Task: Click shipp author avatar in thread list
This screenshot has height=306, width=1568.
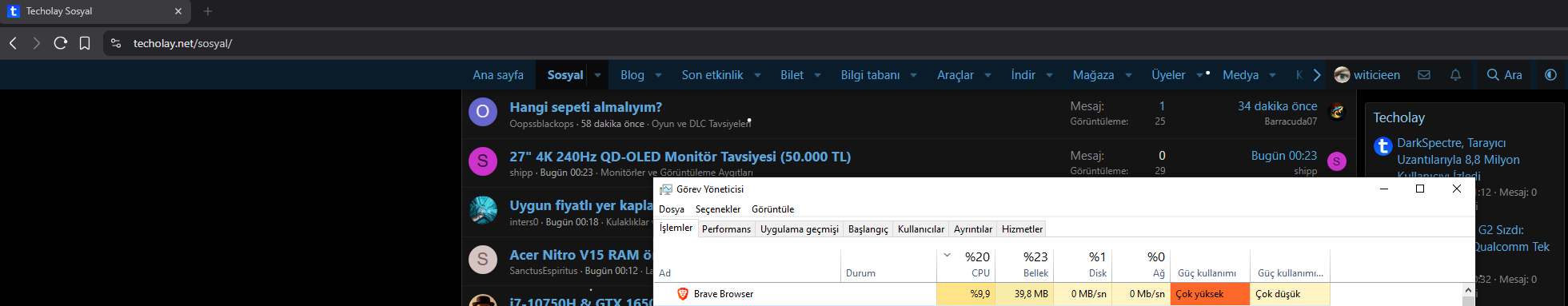Action: (483, 161)
